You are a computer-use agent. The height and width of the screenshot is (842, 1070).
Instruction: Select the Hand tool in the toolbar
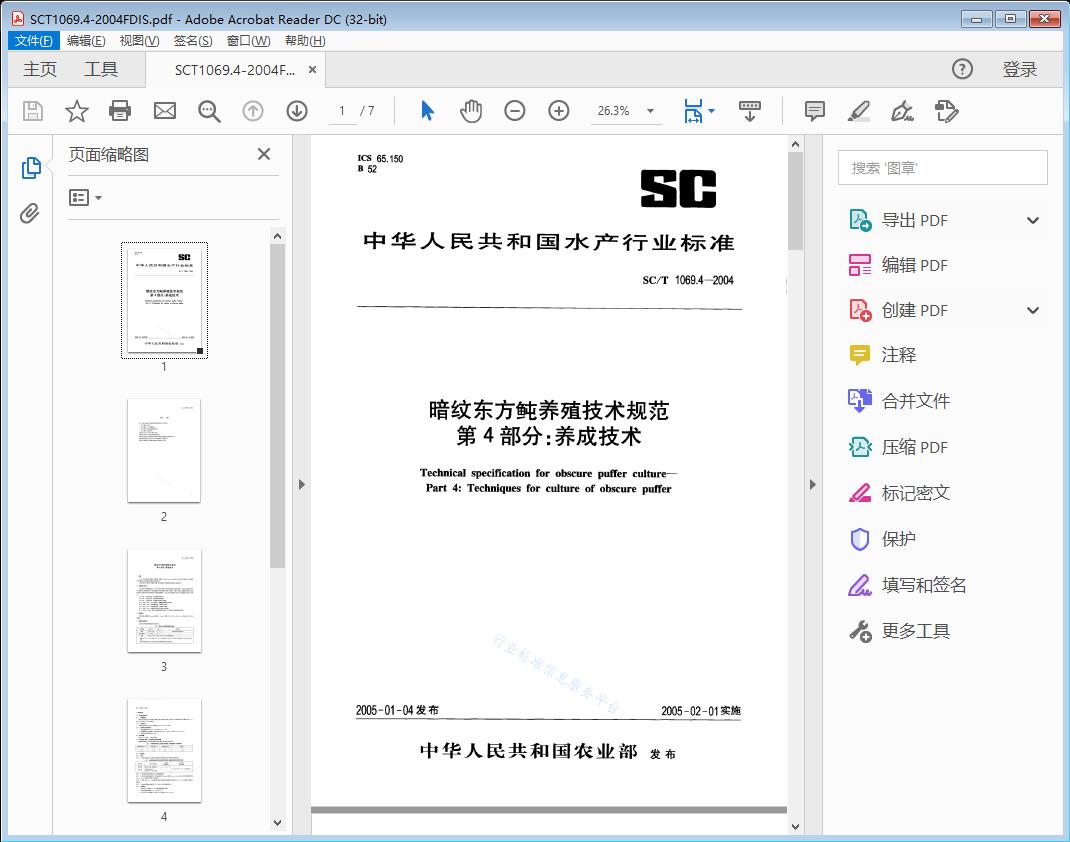tap(470, 111)
